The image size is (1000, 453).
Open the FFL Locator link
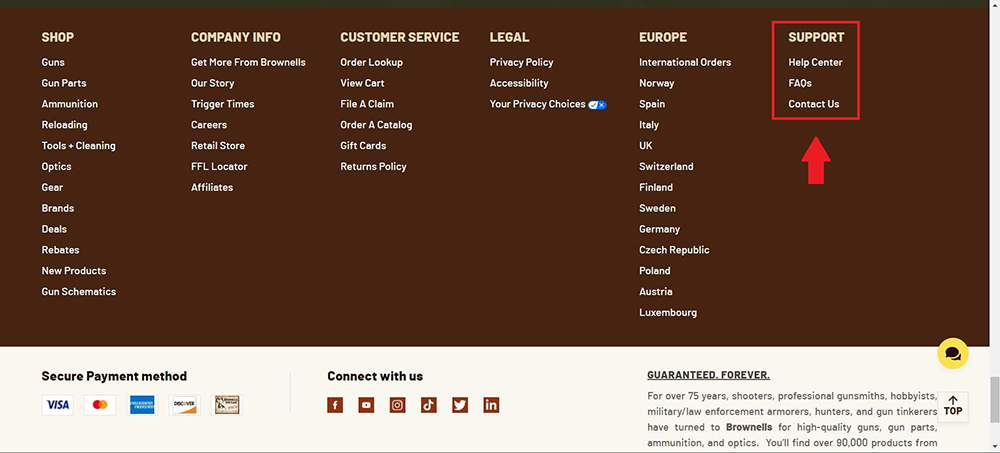219,167
